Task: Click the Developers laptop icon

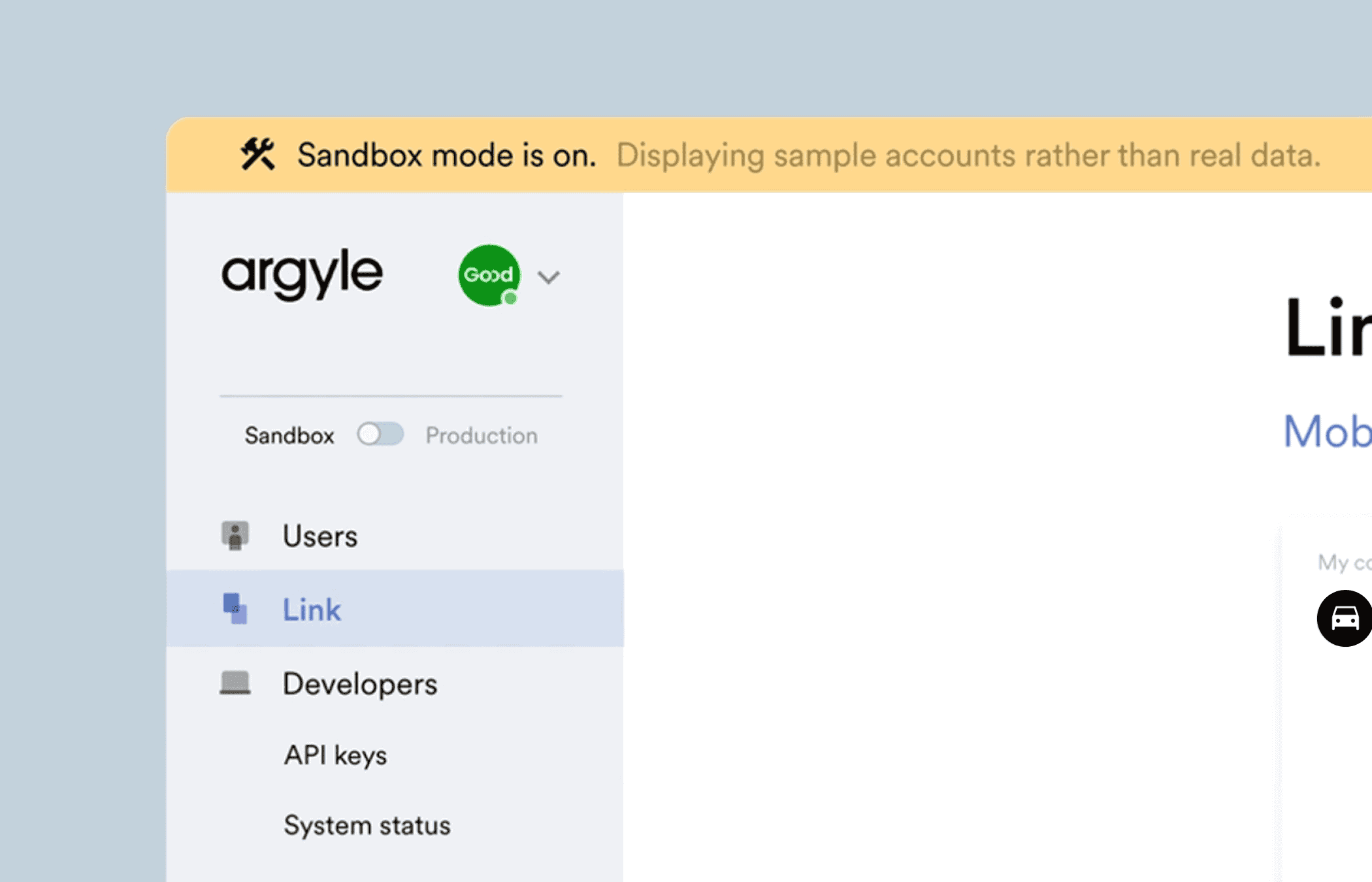Action: [235, 683]
